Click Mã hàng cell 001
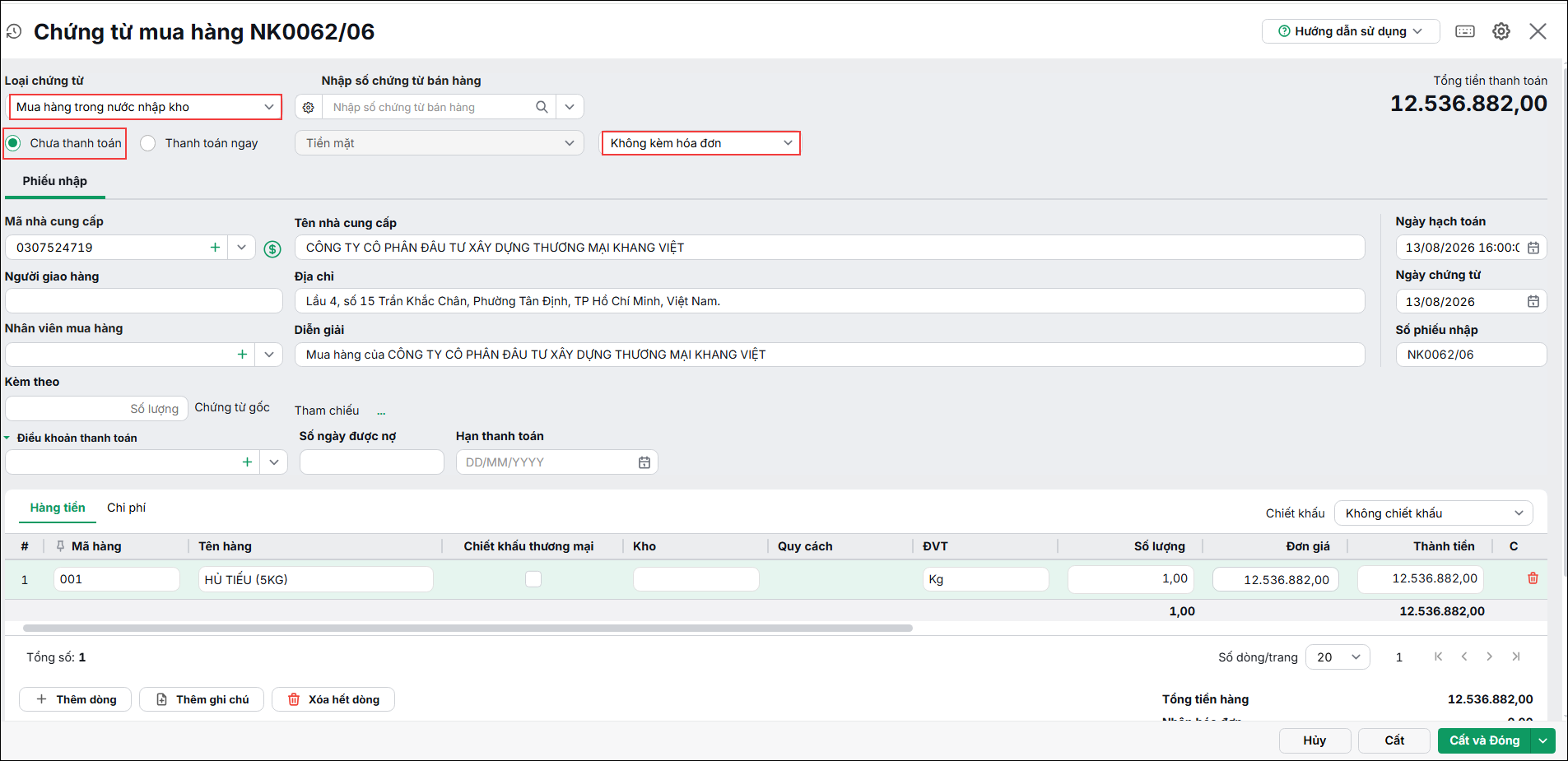 pos(117,579)
